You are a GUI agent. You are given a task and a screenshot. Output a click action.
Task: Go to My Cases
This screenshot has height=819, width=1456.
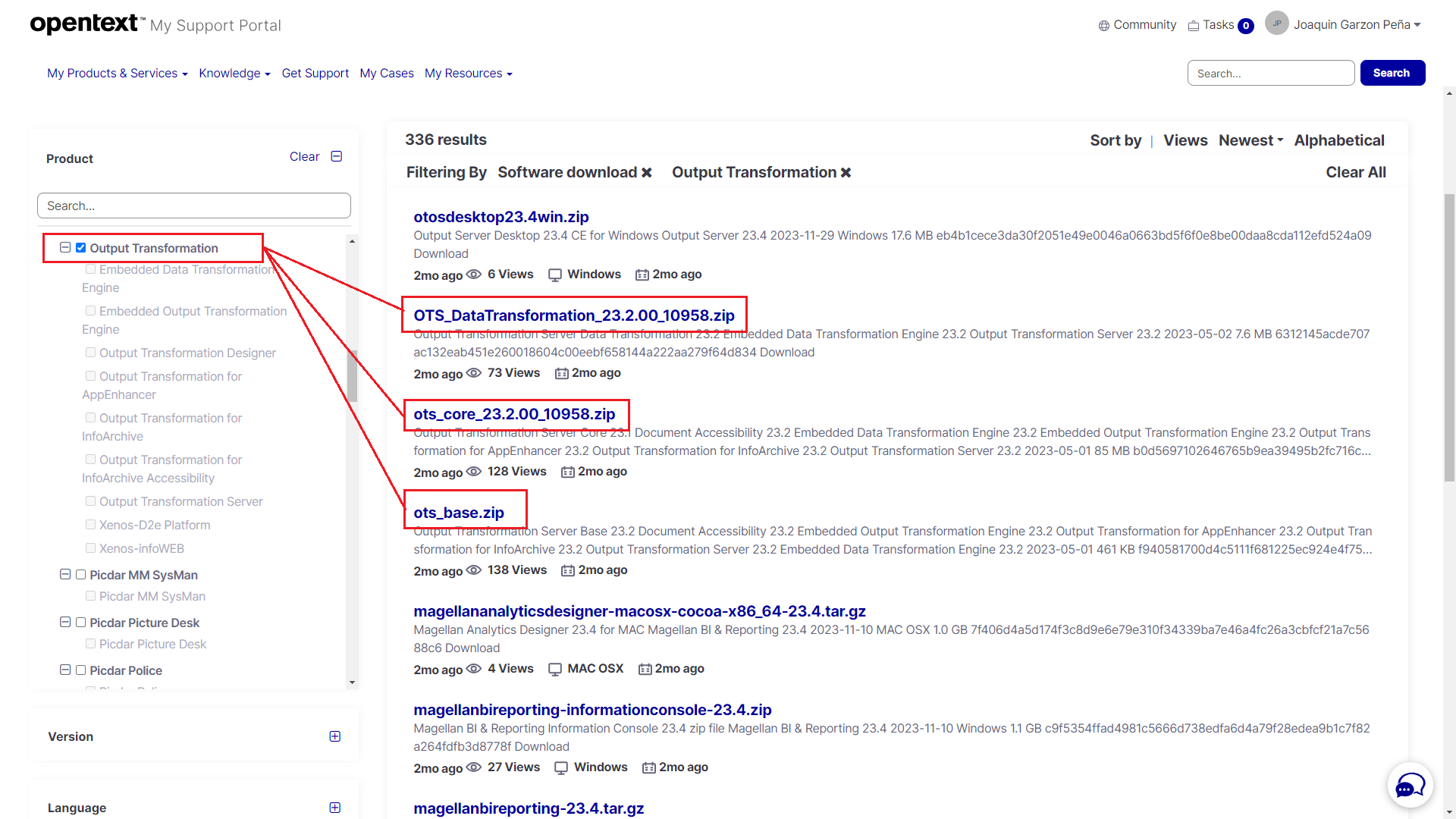pyautogui.click(x=387, y=74)
